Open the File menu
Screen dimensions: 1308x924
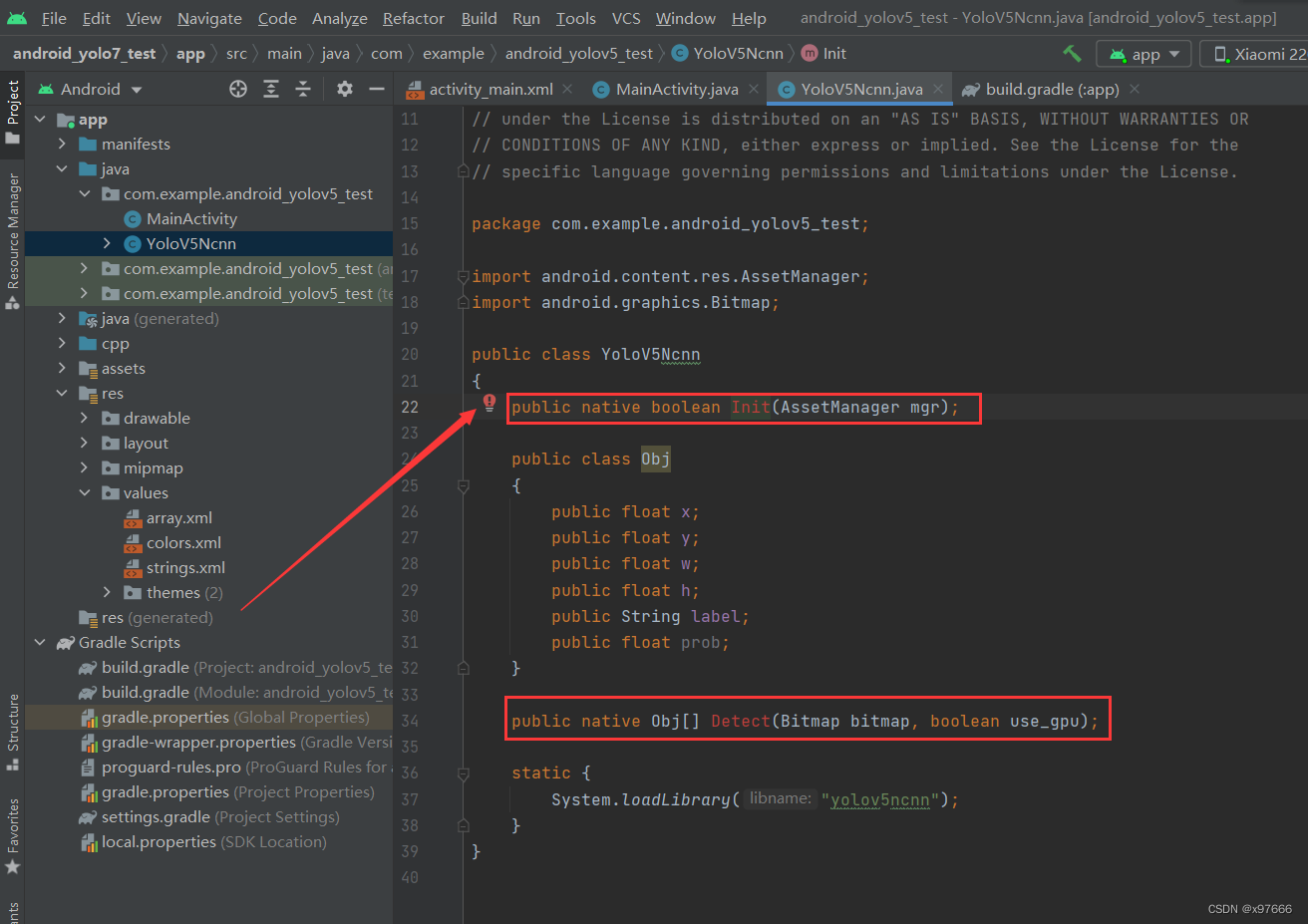point(54,18)
